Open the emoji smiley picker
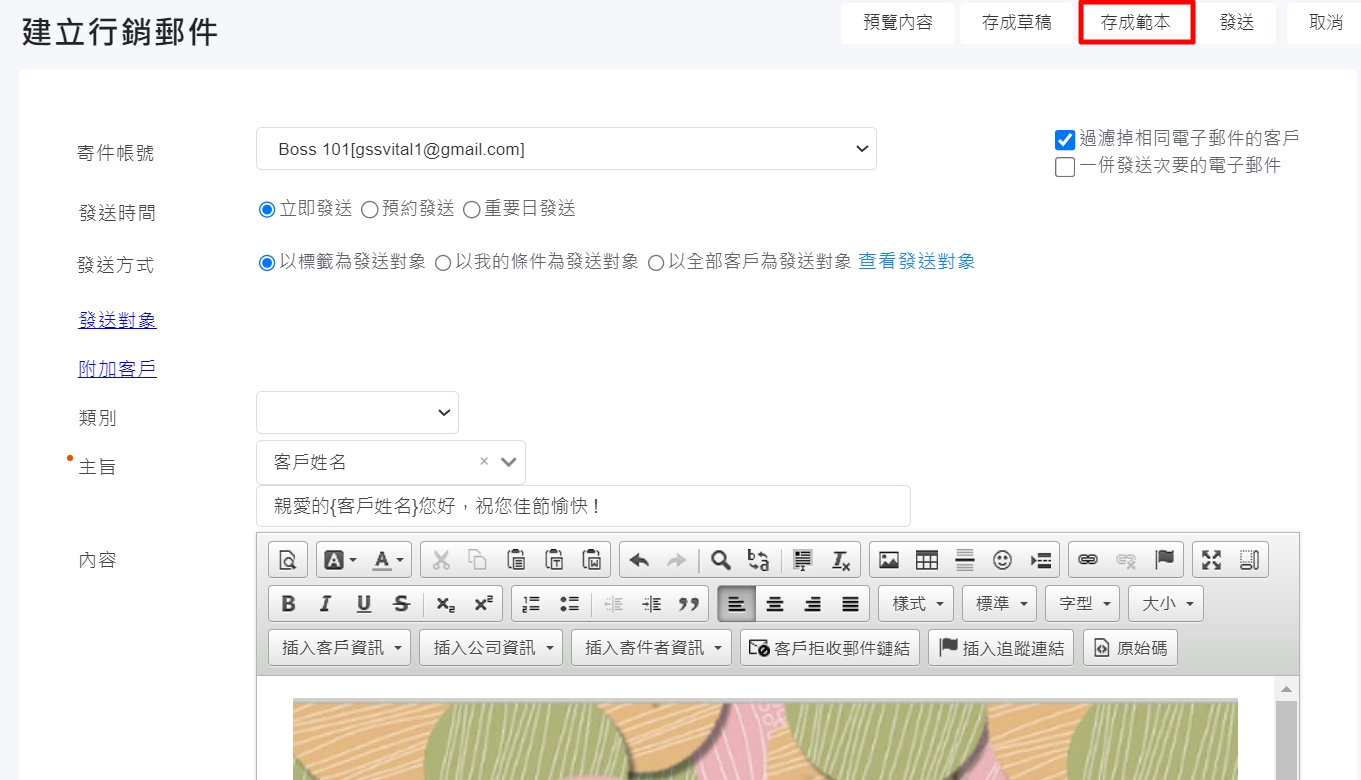Image resolution: width=1361 pixels, height=780 pixels. (x=1002, y=560)
